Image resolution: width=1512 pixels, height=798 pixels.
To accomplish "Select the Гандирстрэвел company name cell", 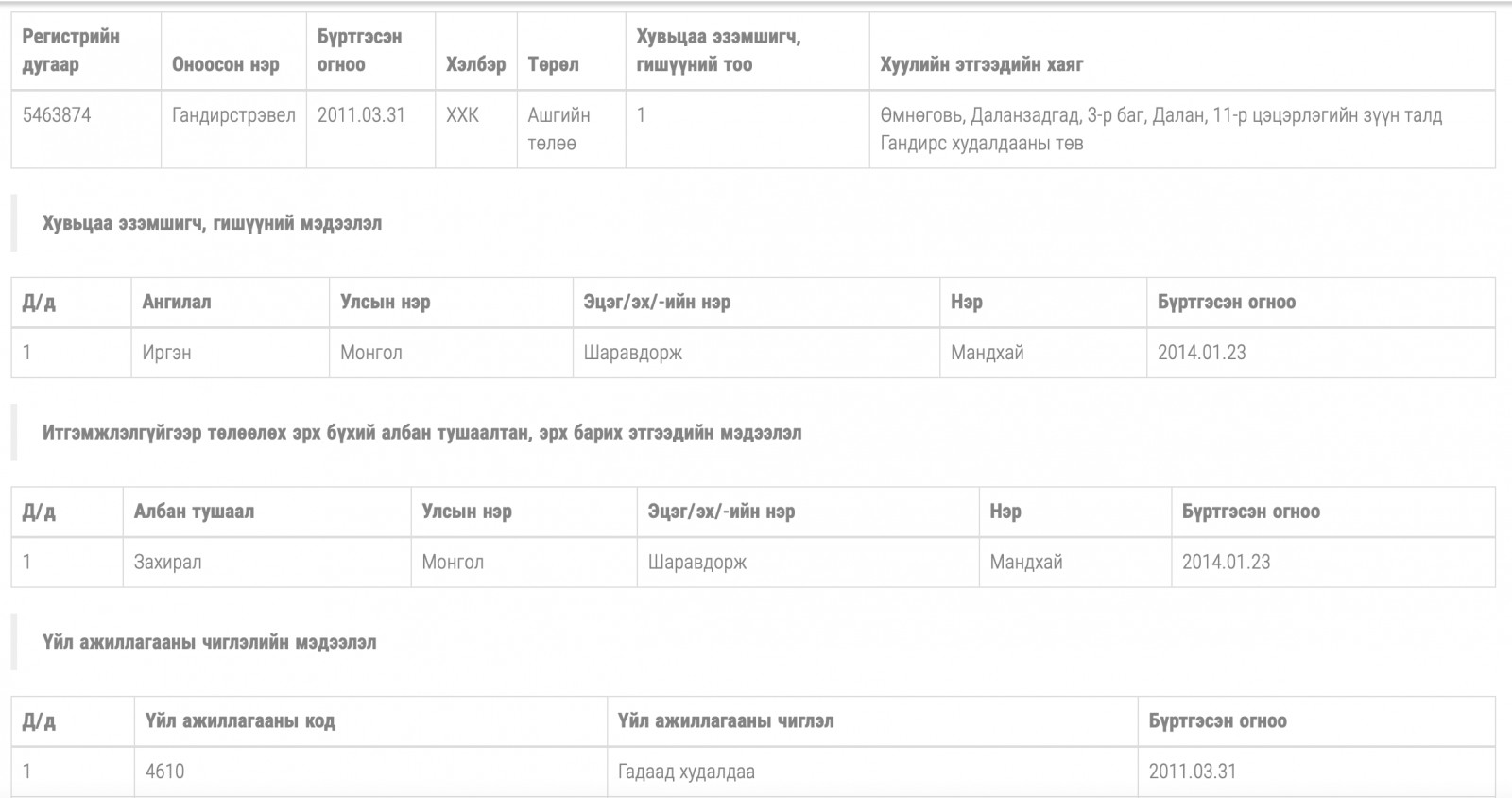I will 233,130.
